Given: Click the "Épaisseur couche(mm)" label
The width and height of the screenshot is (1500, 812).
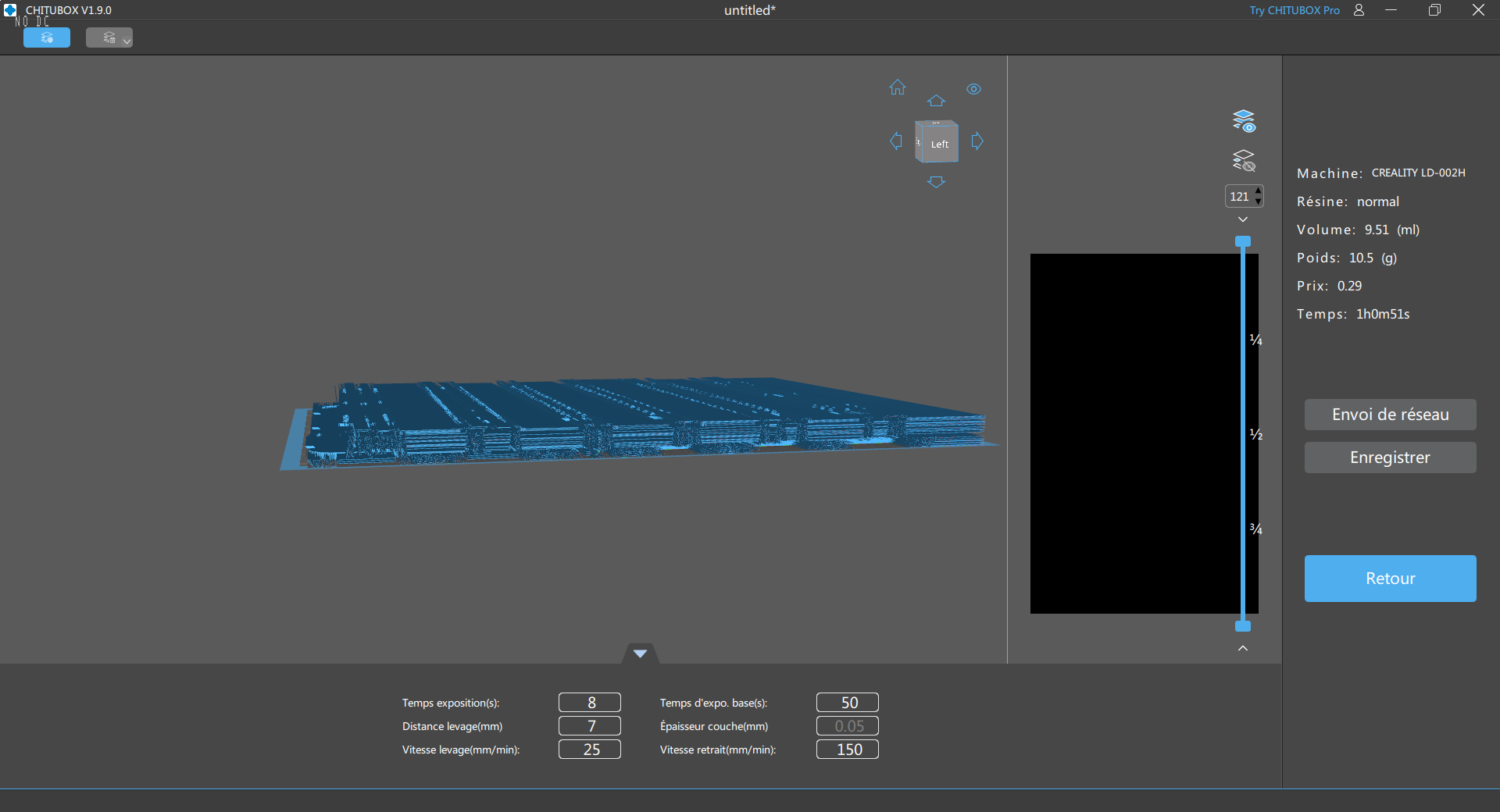Looking at the screenshot, I should [x=714, y=726].
